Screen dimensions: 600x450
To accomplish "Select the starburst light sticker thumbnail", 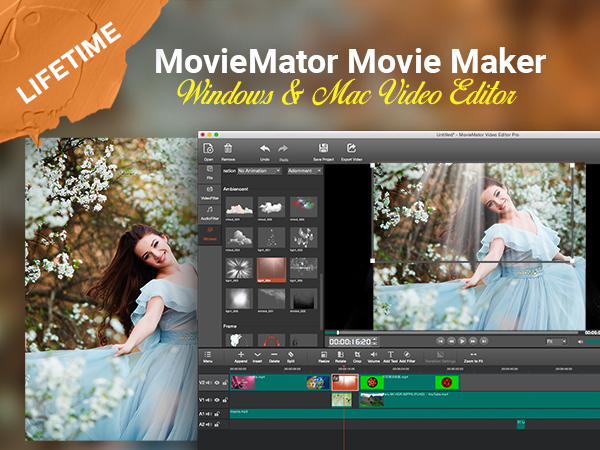I will pyautogui.click(x=239, y=269).
